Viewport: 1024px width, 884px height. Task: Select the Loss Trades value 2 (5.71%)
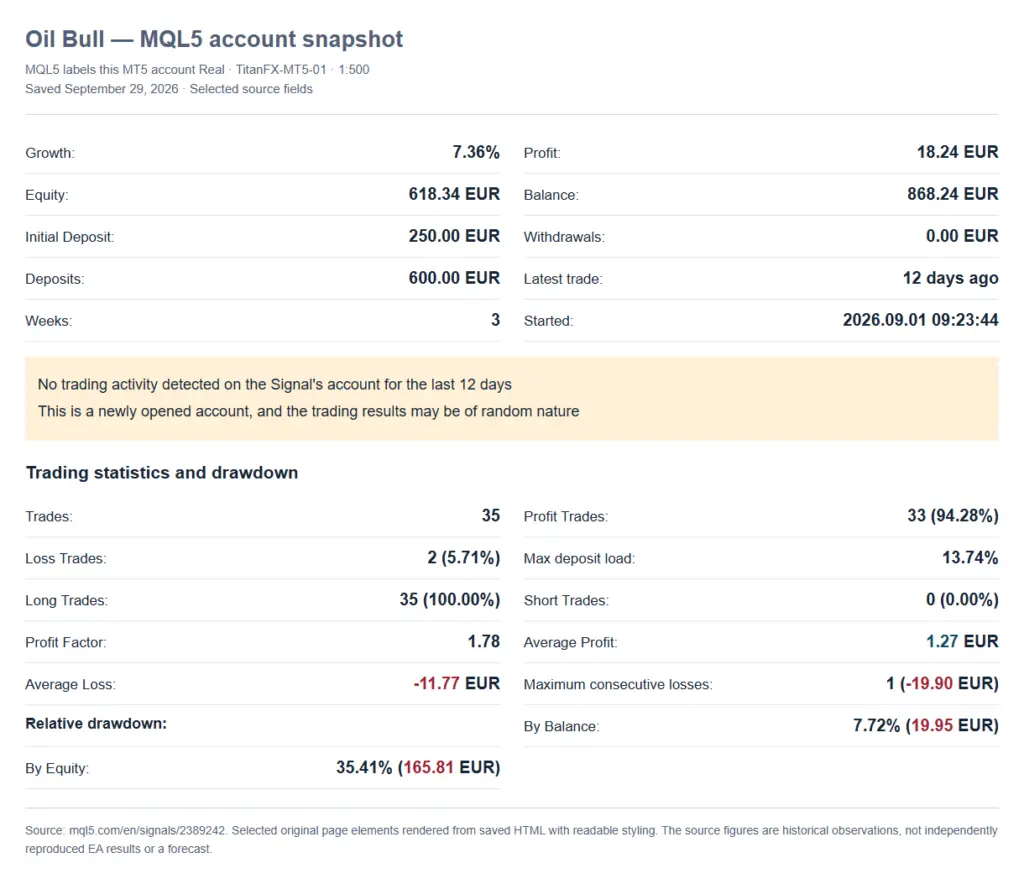464,558
